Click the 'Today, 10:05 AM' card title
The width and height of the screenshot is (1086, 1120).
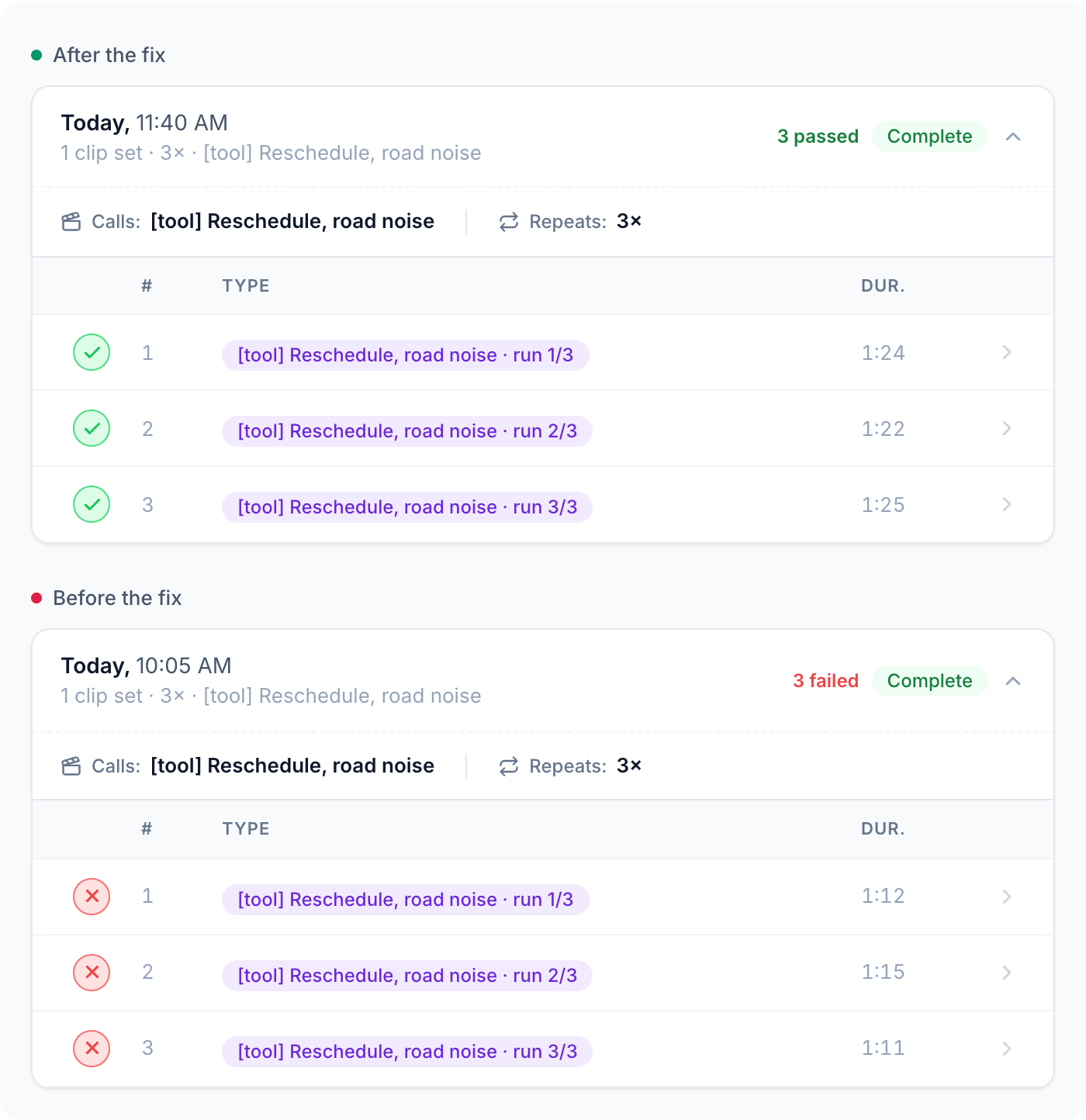147,665
